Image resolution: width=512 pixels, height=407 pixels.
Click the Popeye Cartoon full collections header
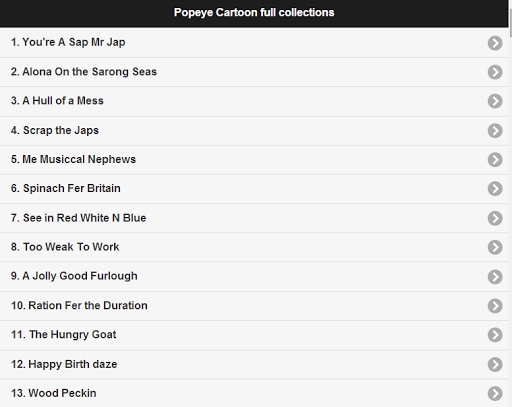pos(254,13)
